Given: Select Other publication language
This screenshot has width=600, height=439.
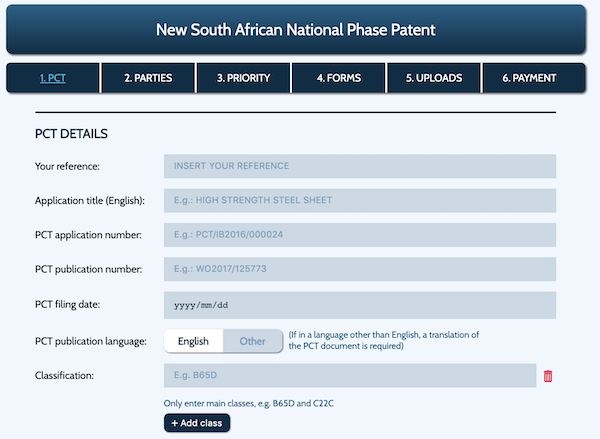Looking at the screenshot, I should pyautogui.click(x=253, y=341).
